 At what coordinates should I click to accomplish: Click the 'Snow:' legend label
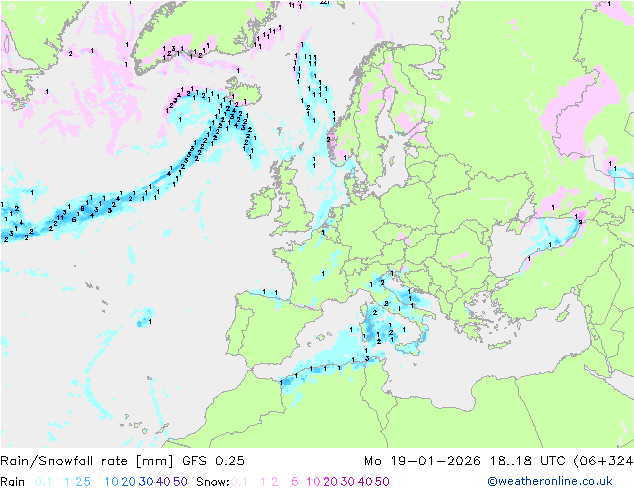pyautogui.click(x=213, y=482)
